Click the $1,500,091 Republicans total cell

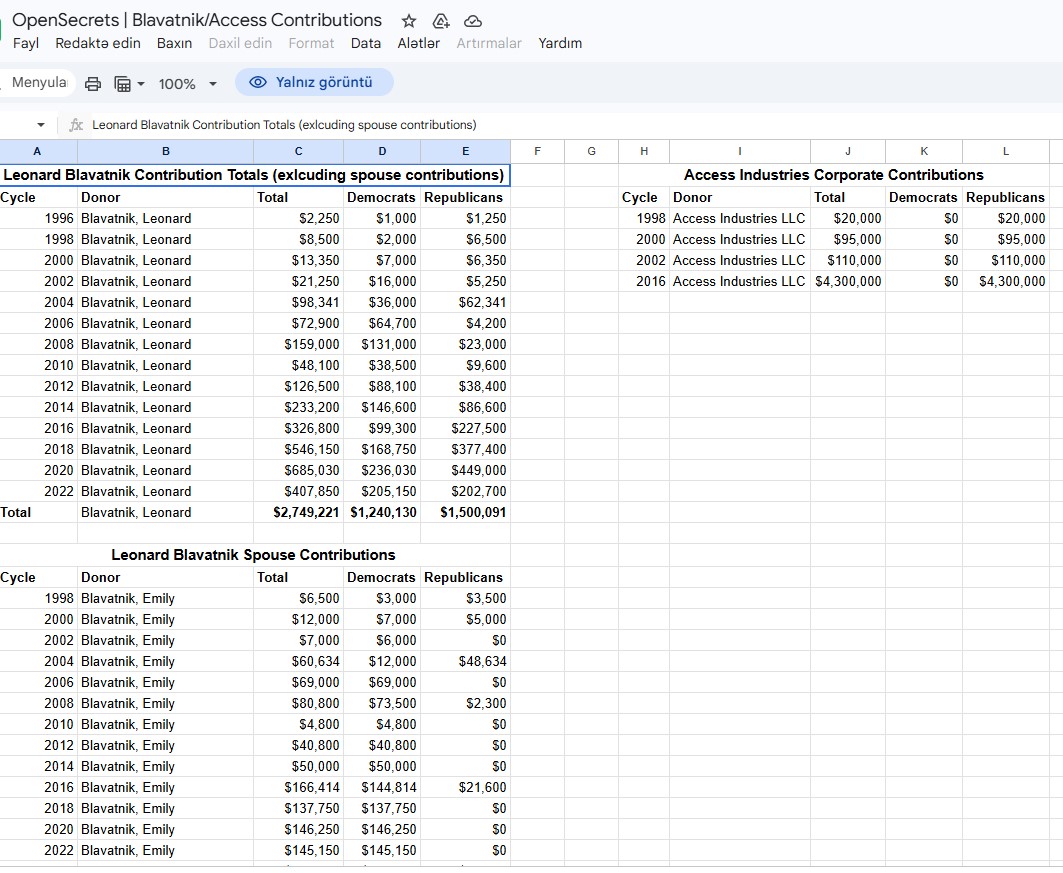pos(465,512)
